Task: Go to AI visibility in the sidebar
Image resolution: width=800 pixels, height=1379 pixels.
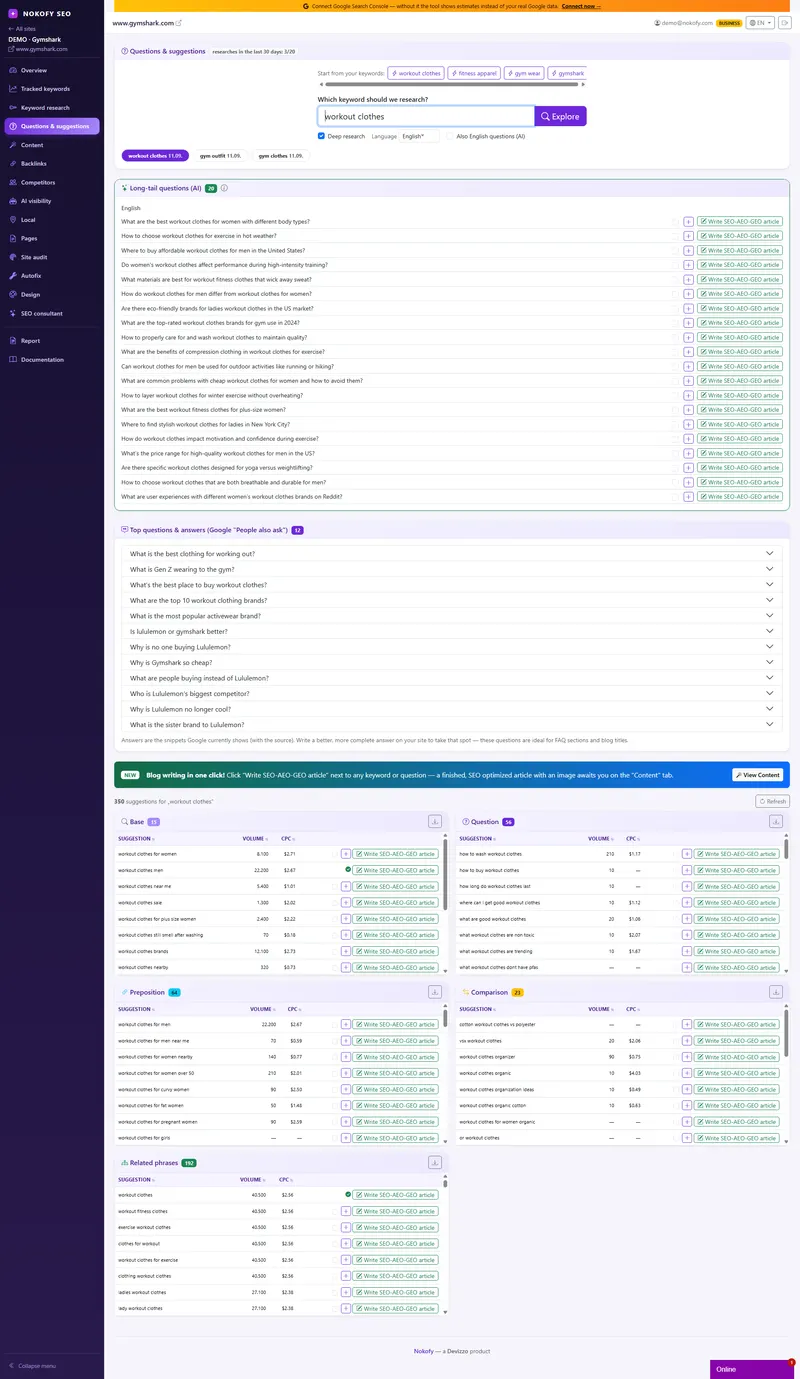Action: coord(52,201)
